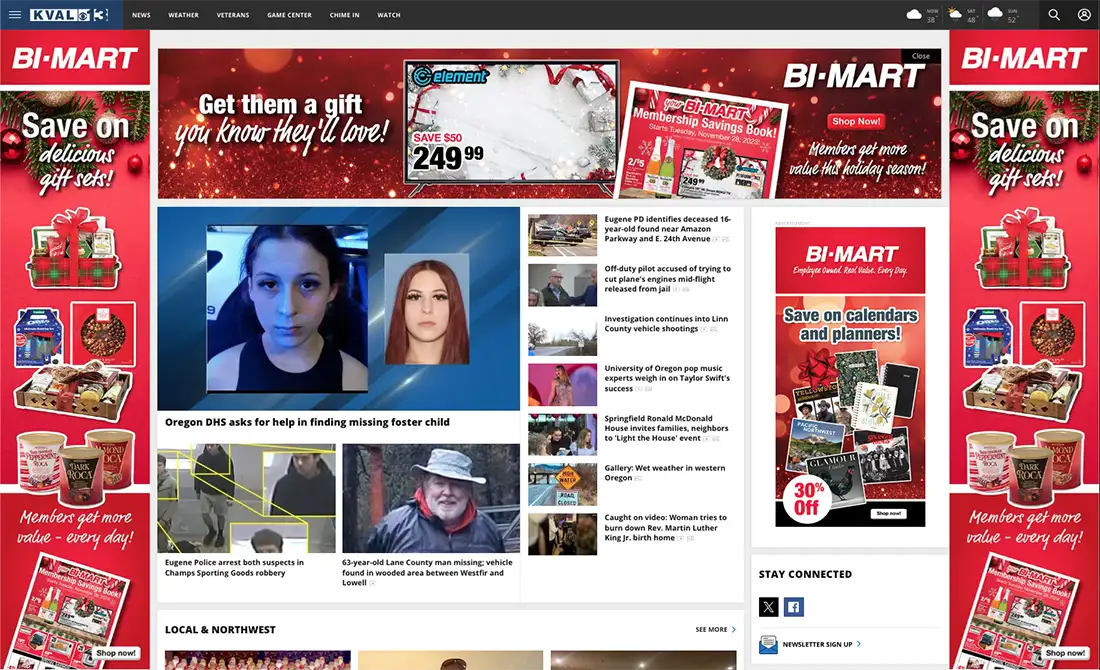Open Linn County vehicle shootings story

coord(666,323)
